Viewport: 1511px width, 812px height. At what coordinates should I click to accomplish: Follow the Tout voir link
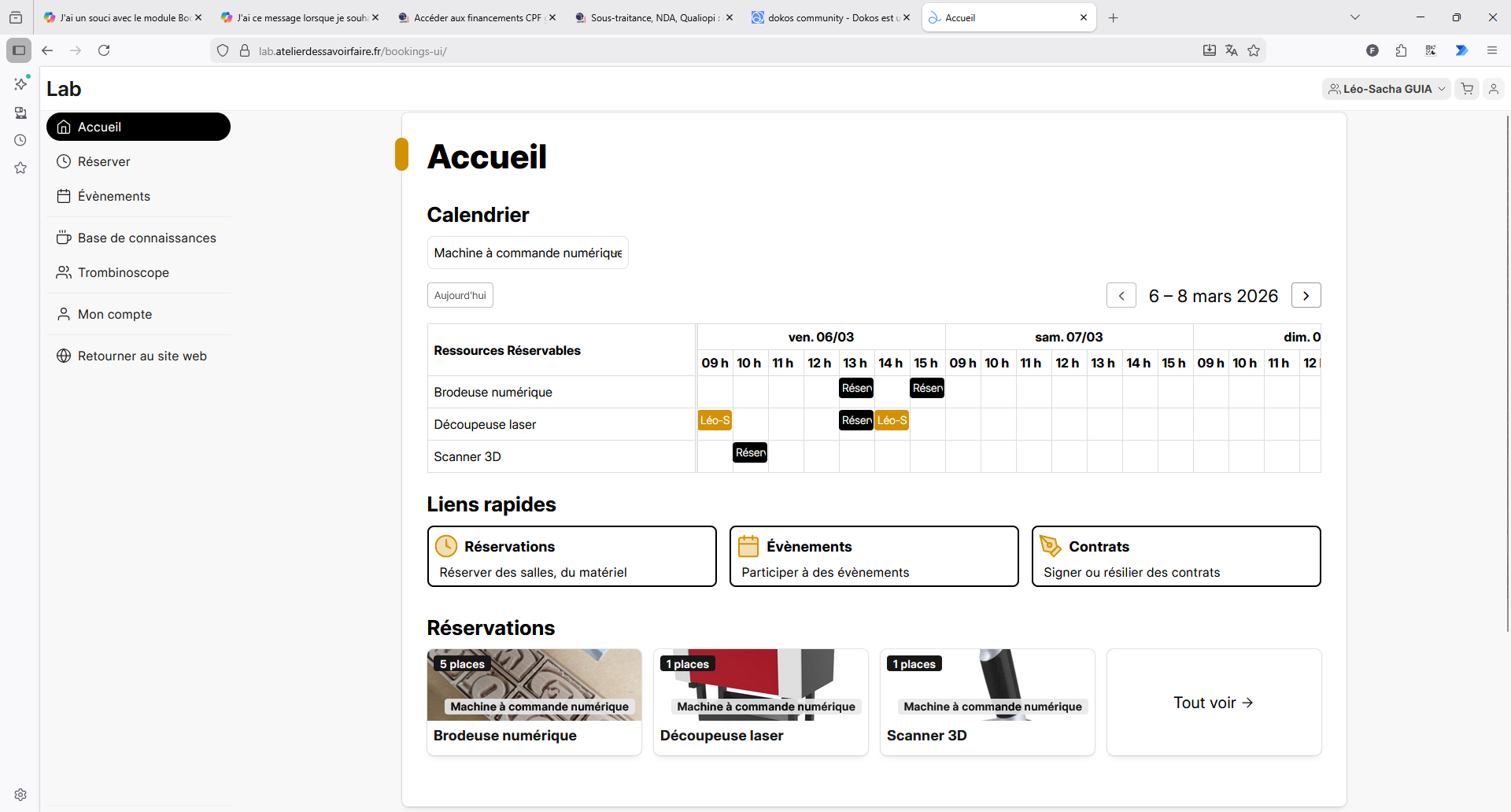(1213, 703)
